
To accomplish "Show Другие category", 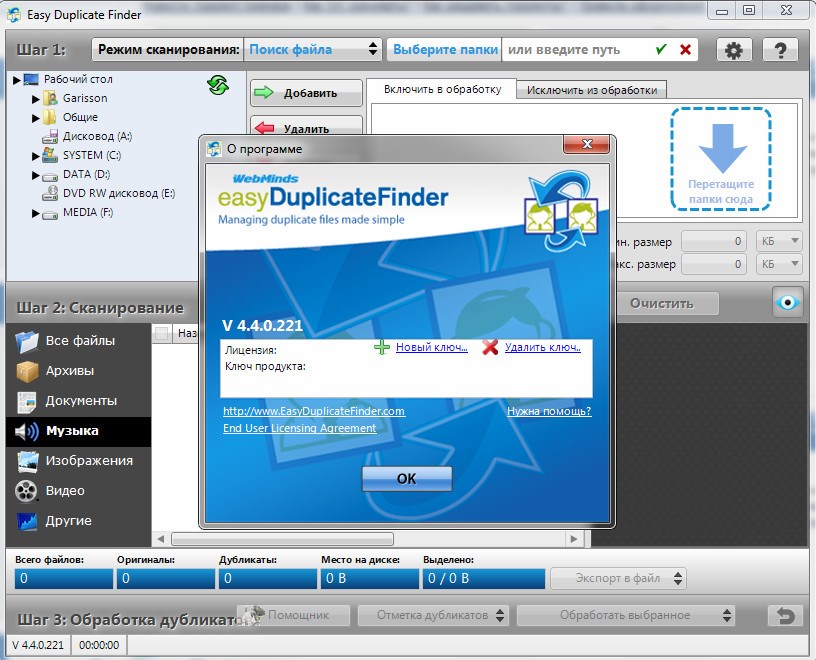I will [x=79, y=521].
